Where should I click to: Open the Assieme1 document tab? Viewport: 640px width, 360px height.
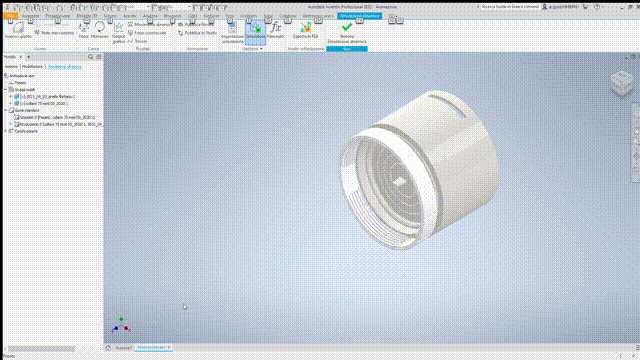pos(123,348)
